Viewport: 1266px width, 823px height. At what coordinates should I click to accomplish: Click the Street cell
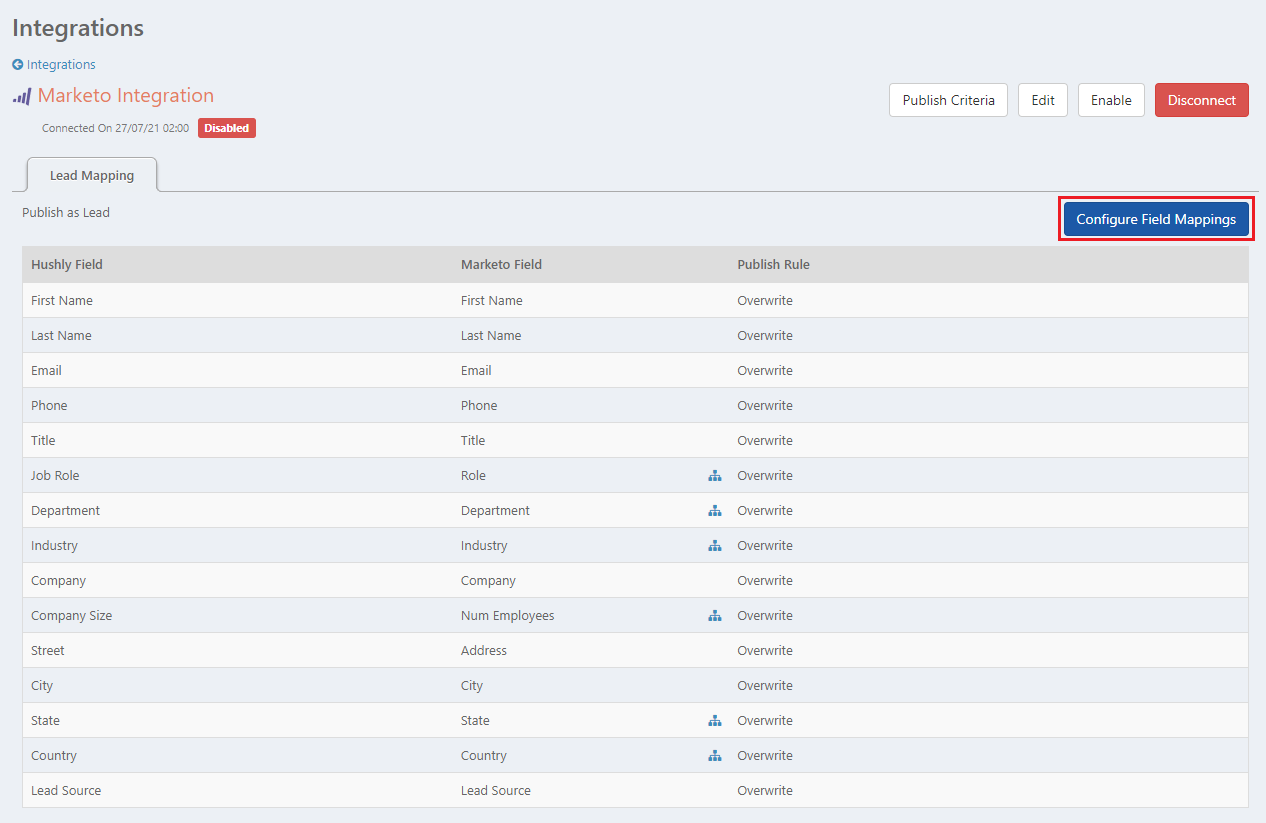48,651
